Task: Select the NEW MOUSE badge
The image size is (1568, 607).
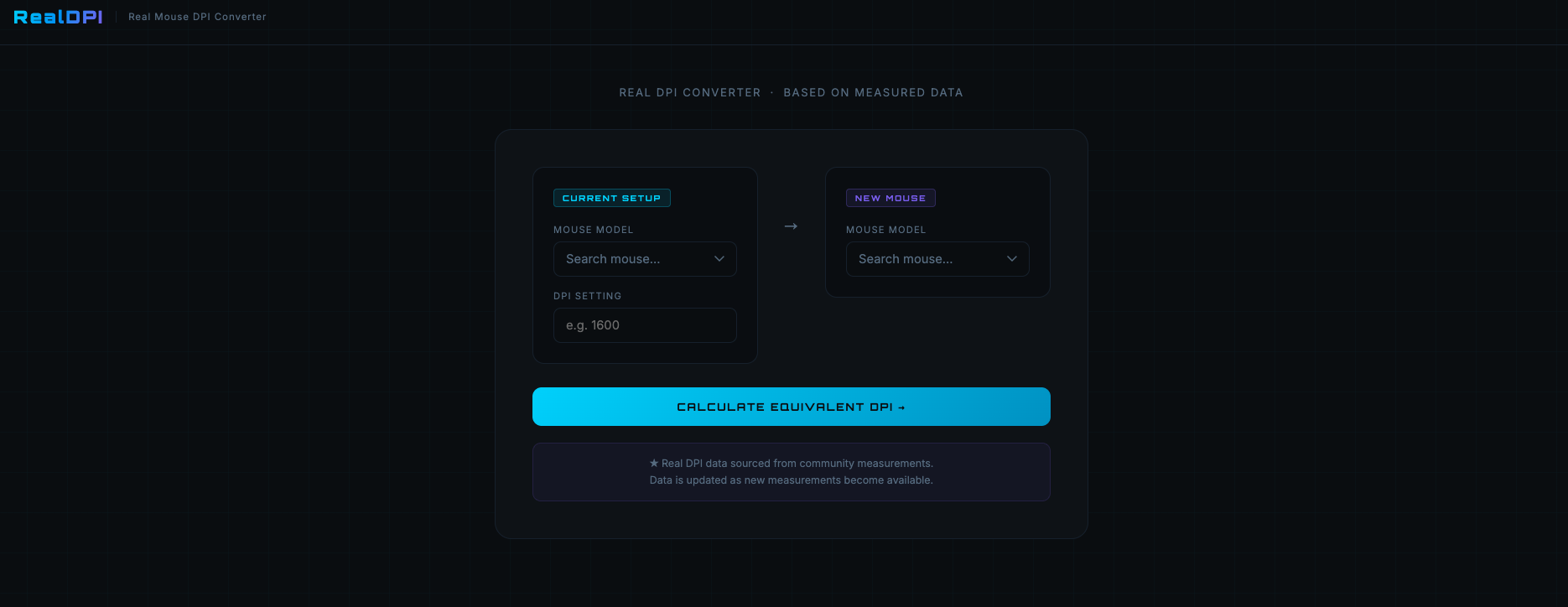Action: point(890,198)
